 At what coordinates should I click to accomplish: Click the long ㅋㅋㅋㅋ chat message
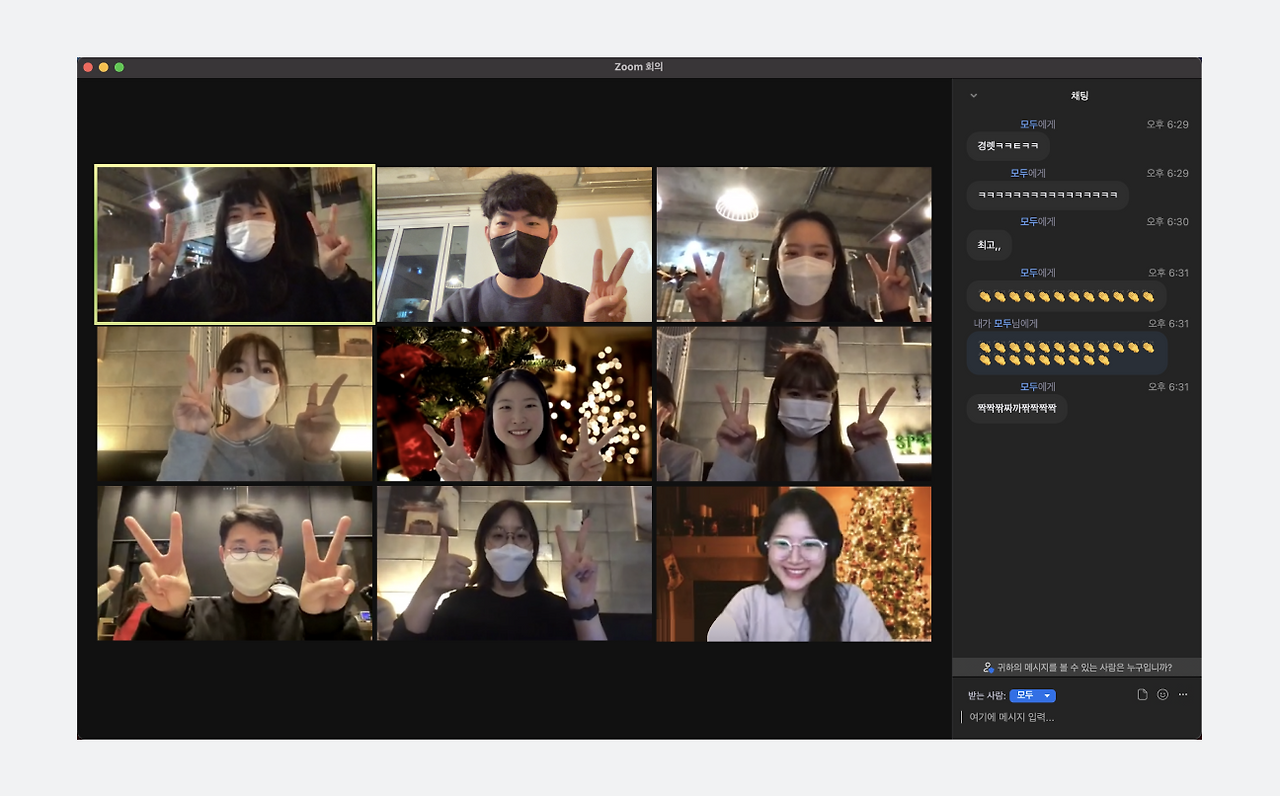1048,195
